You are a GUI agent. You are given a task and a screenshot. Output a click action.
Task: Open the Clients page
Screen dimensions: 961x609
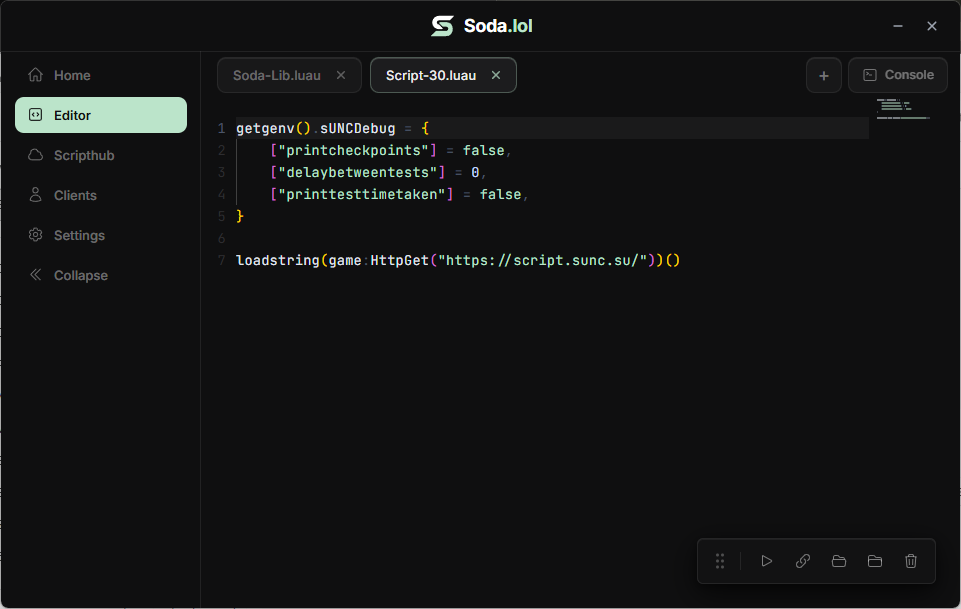pos(101,195)
